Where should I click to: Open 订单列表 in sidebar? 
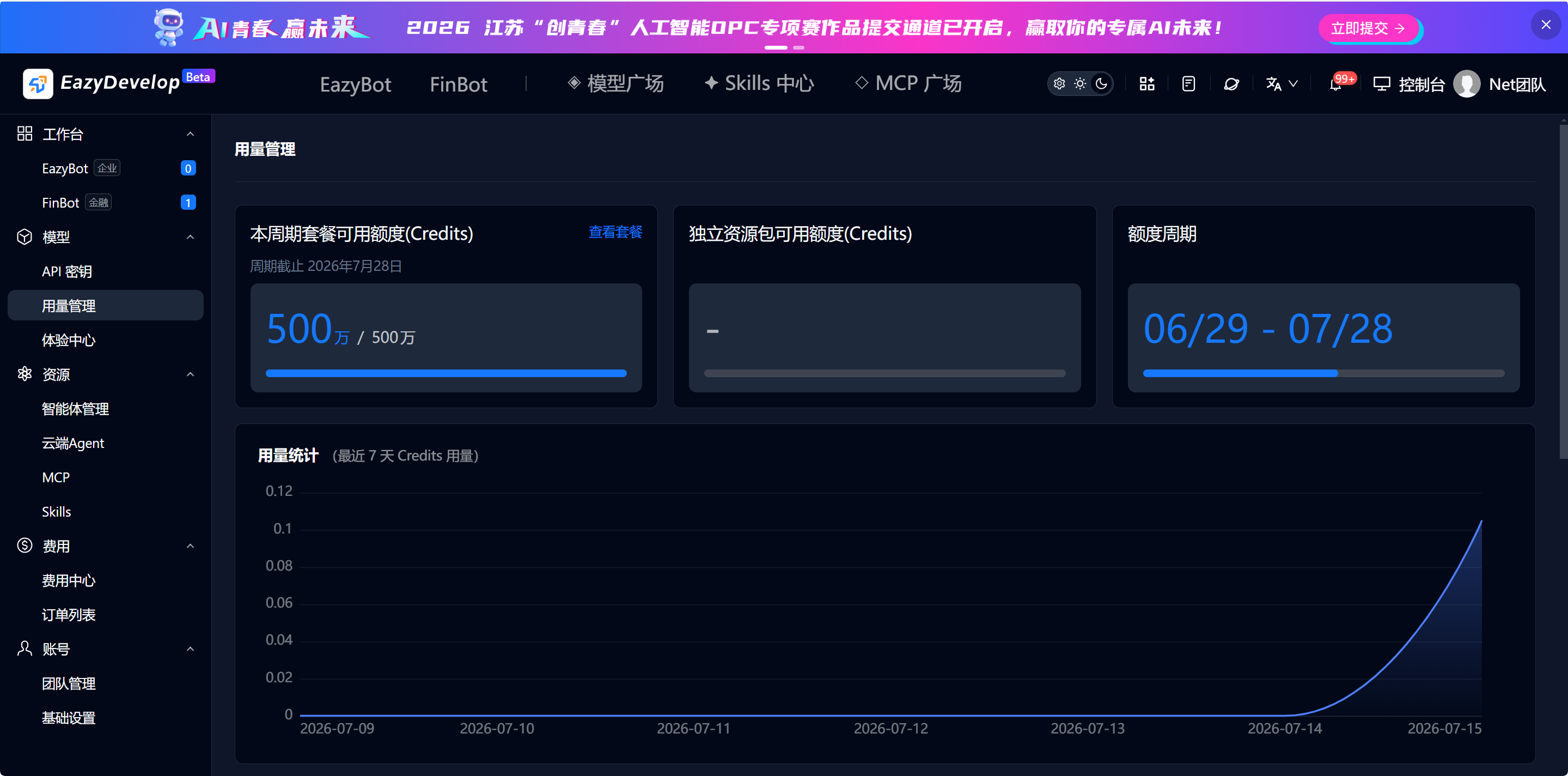(105, 615)
